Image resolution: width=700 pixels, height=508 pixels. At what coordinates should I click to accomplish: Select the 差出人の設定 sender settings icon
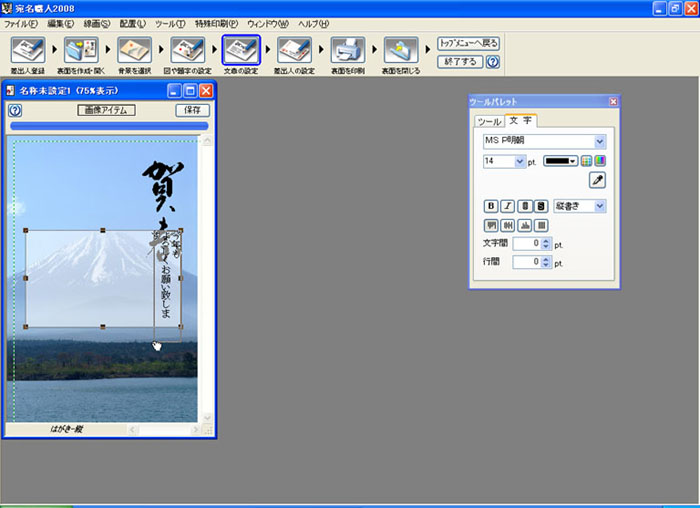[x=294, y=50]
